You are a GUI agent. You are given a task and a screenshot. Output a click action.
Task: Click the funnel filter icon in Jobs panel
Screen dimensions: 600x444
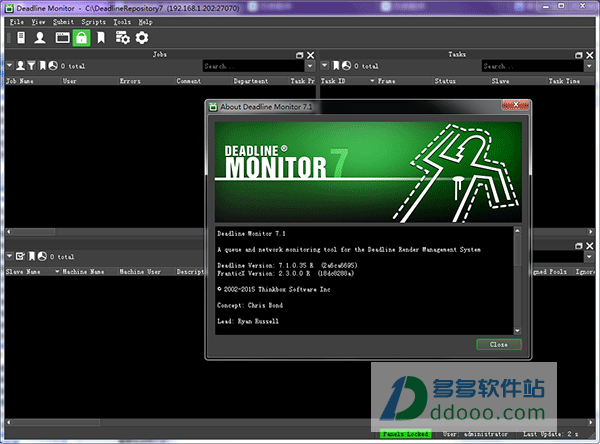32,66
